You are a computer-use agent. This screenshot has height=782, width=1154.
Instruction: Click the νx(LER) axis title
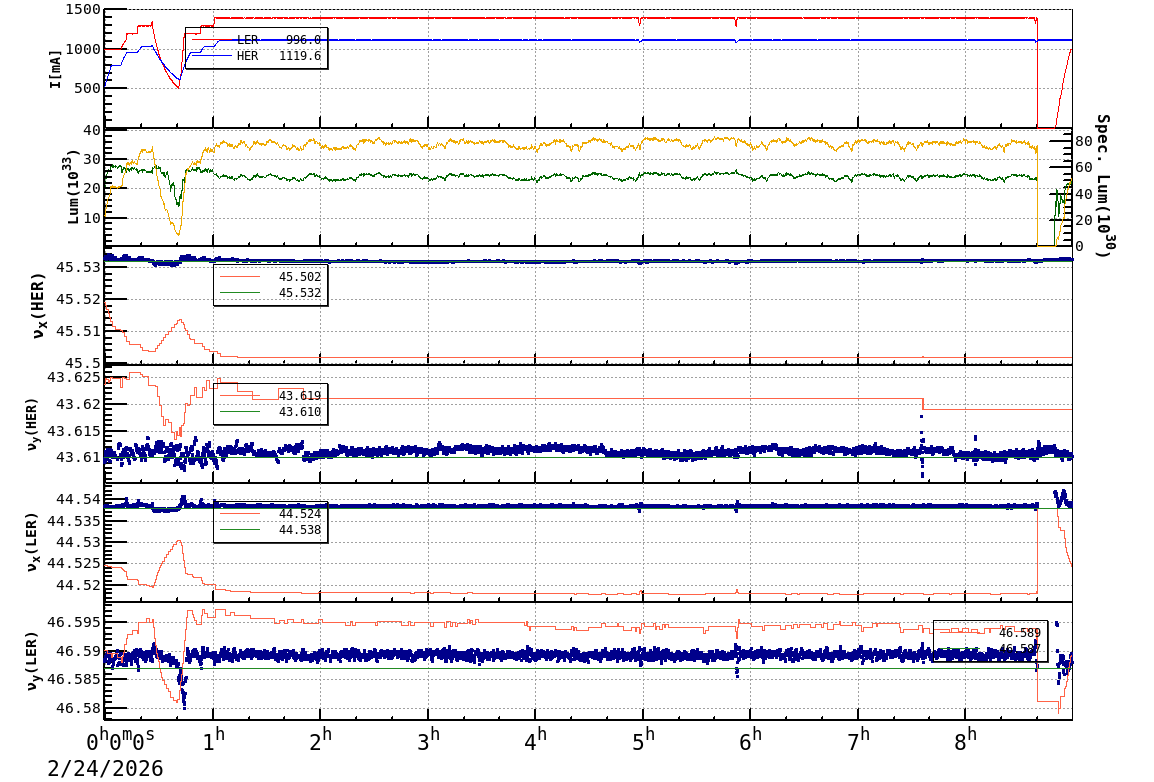(x=32, y=544)
